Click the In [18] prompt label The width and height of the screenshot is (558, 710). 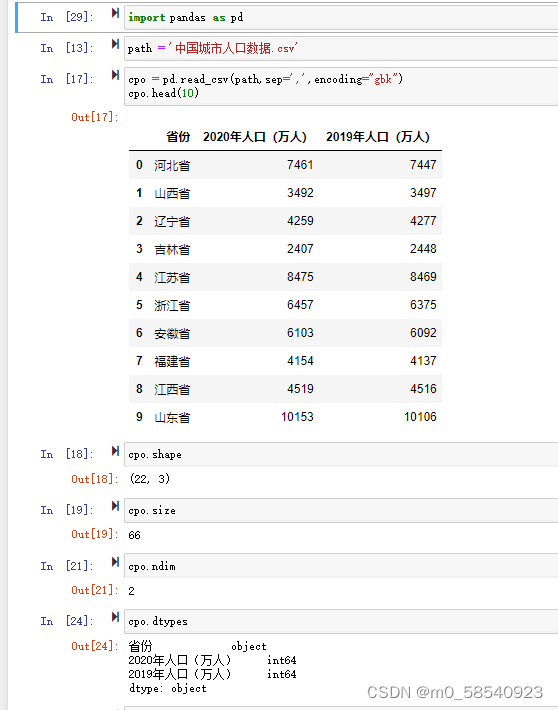67,454
